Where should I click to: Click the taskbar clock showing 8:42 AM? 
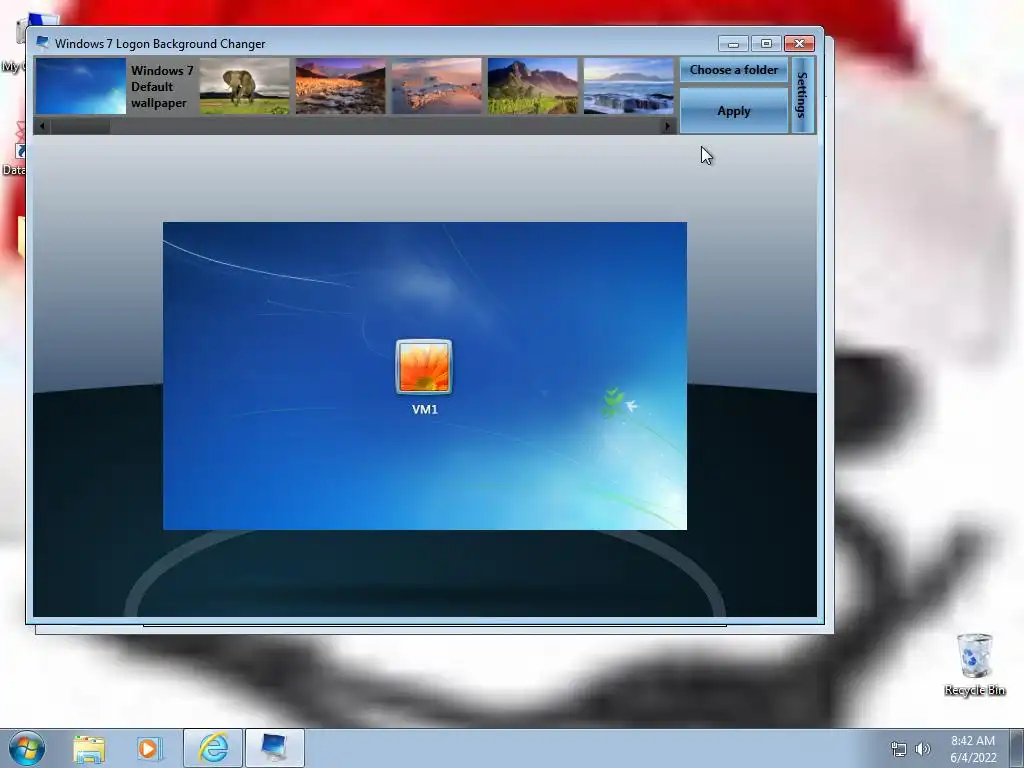[x=973, y=749]
